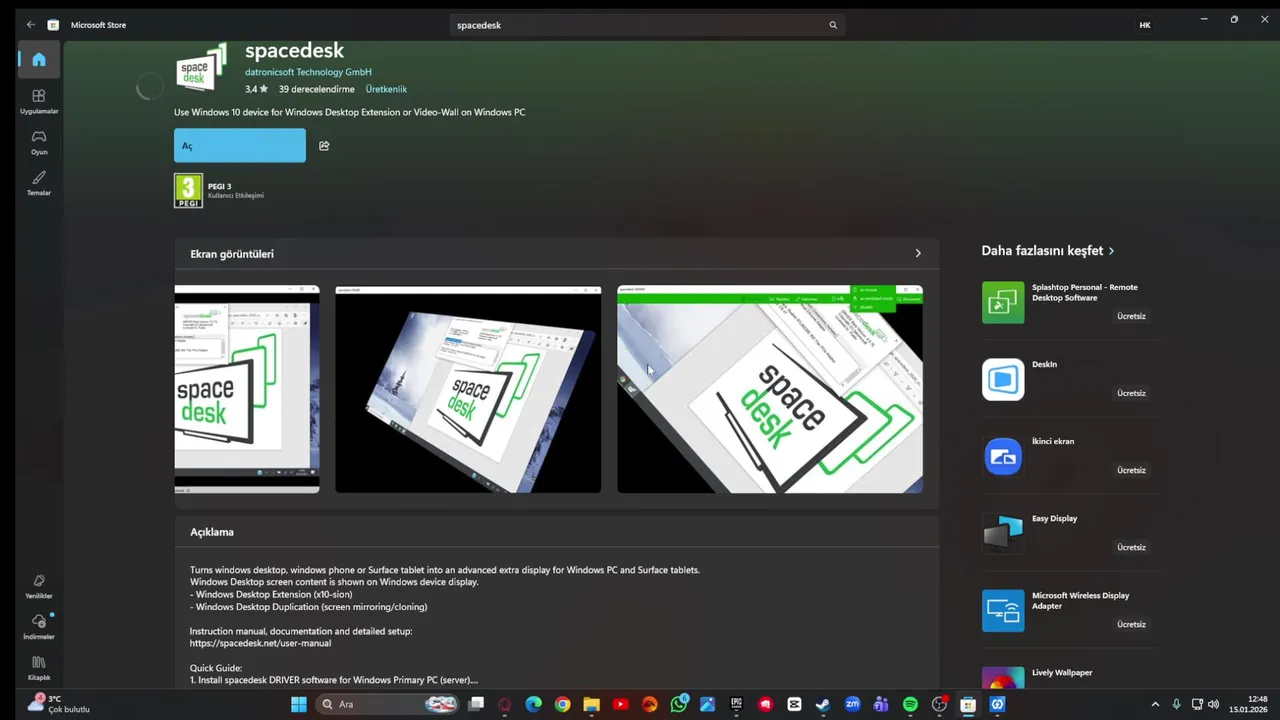Image resolution: width=1280 pixels, height=720 pixels.
Task: Open the HK profile avatar
Action: point(1145,25)
